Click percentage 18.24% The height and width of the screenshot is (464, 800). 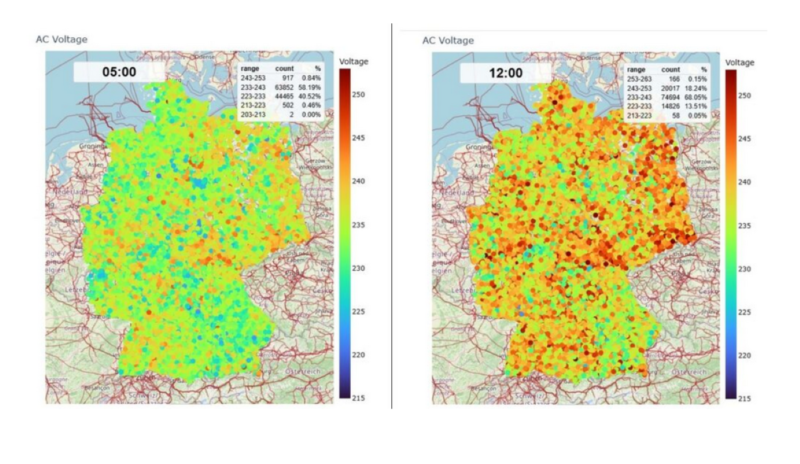click(696, 88)
